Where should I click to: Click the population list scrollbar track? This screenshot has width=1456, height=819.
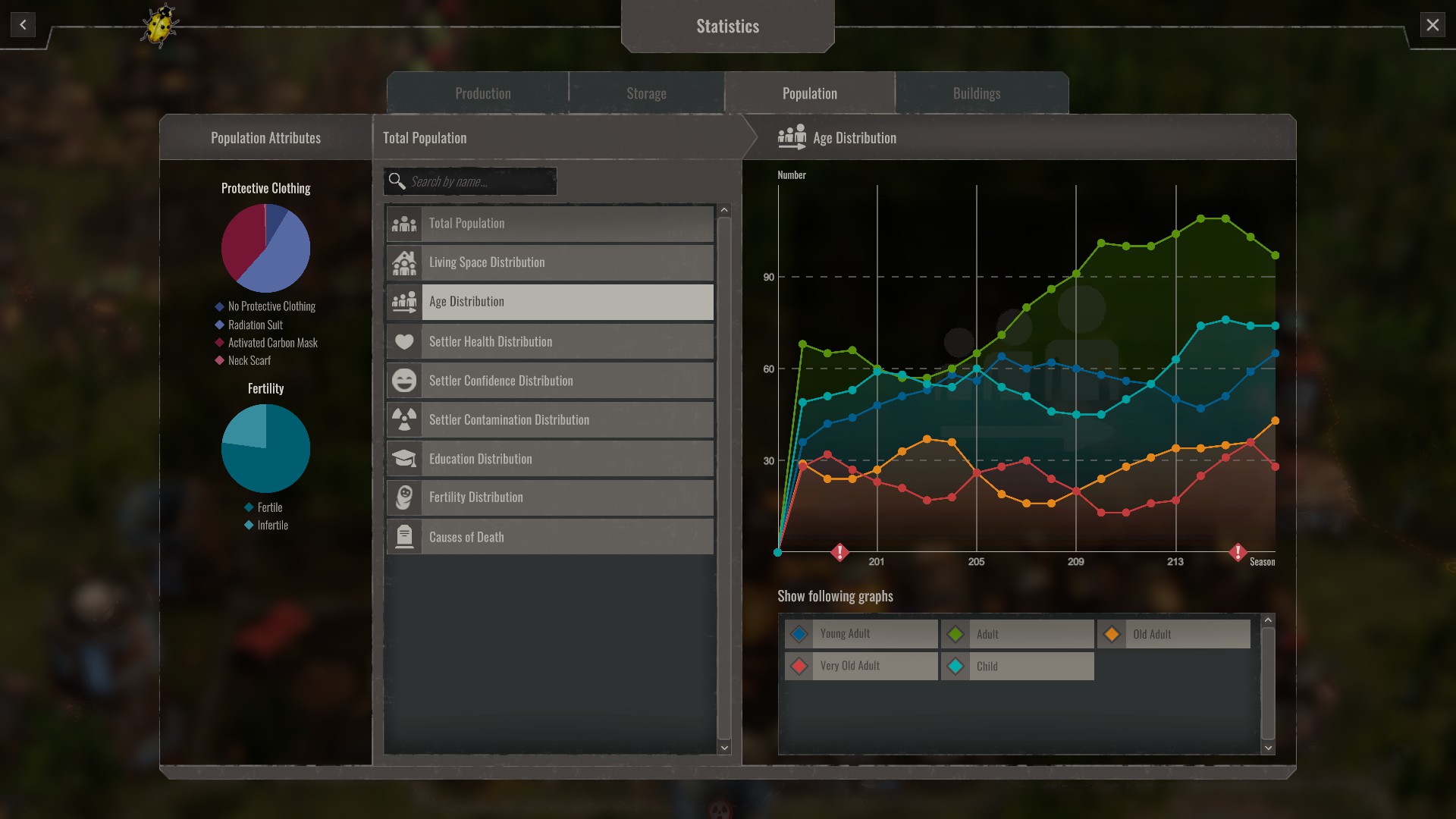724,478
